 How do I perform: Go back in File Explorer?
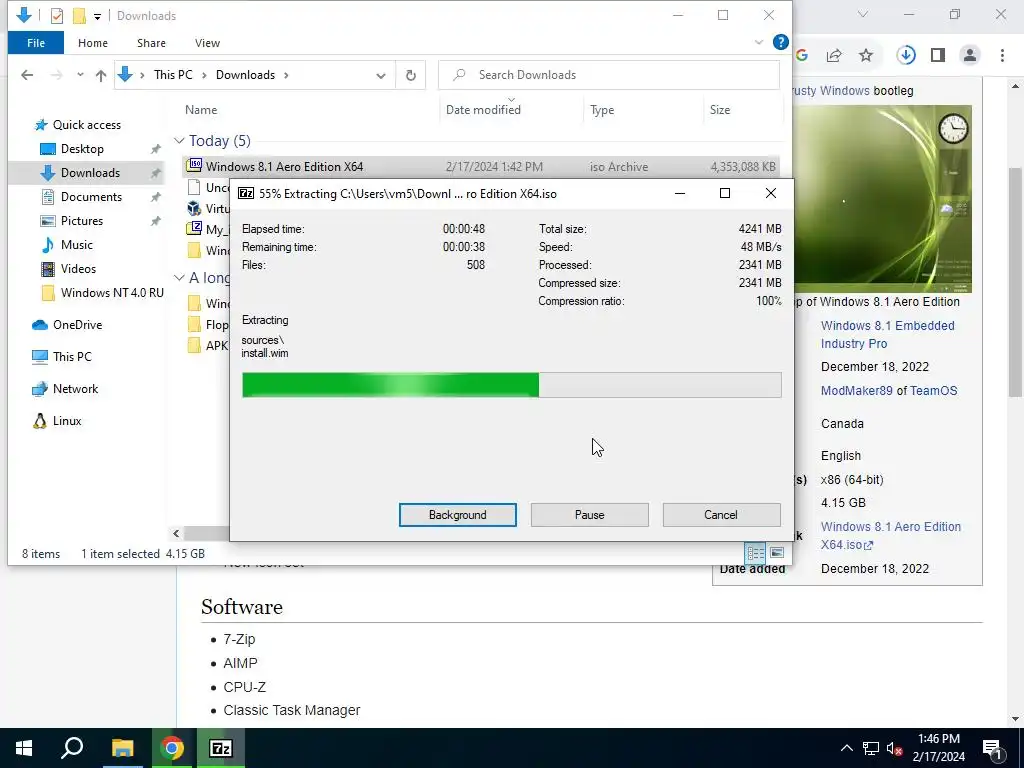(27, 75)
